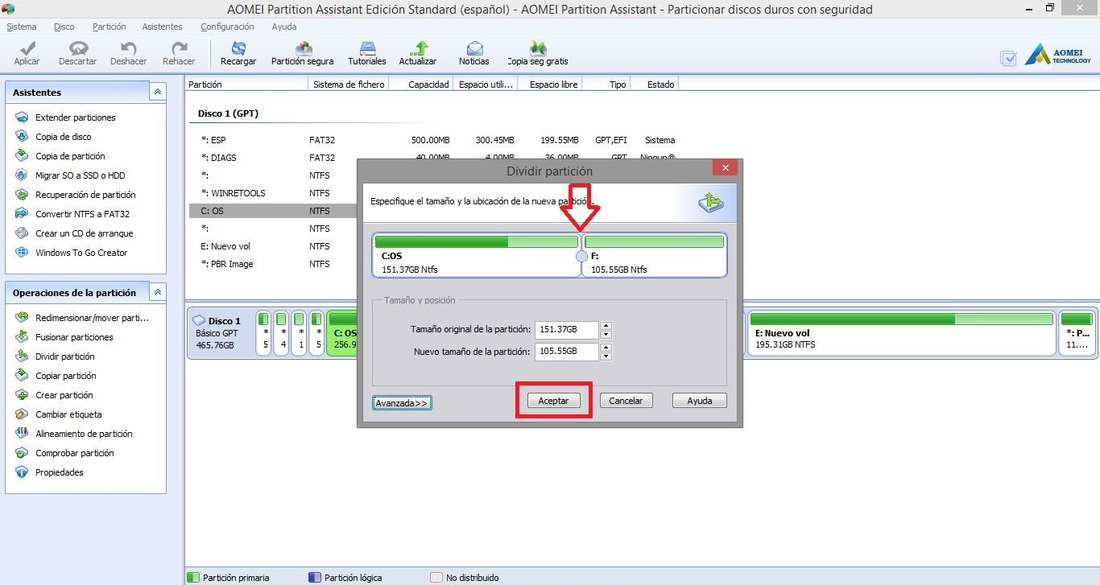Image resolution: width=1100 pixels, height=585 pixels.
Task: Expand Avanzada options in dialog
Action: 401,403
